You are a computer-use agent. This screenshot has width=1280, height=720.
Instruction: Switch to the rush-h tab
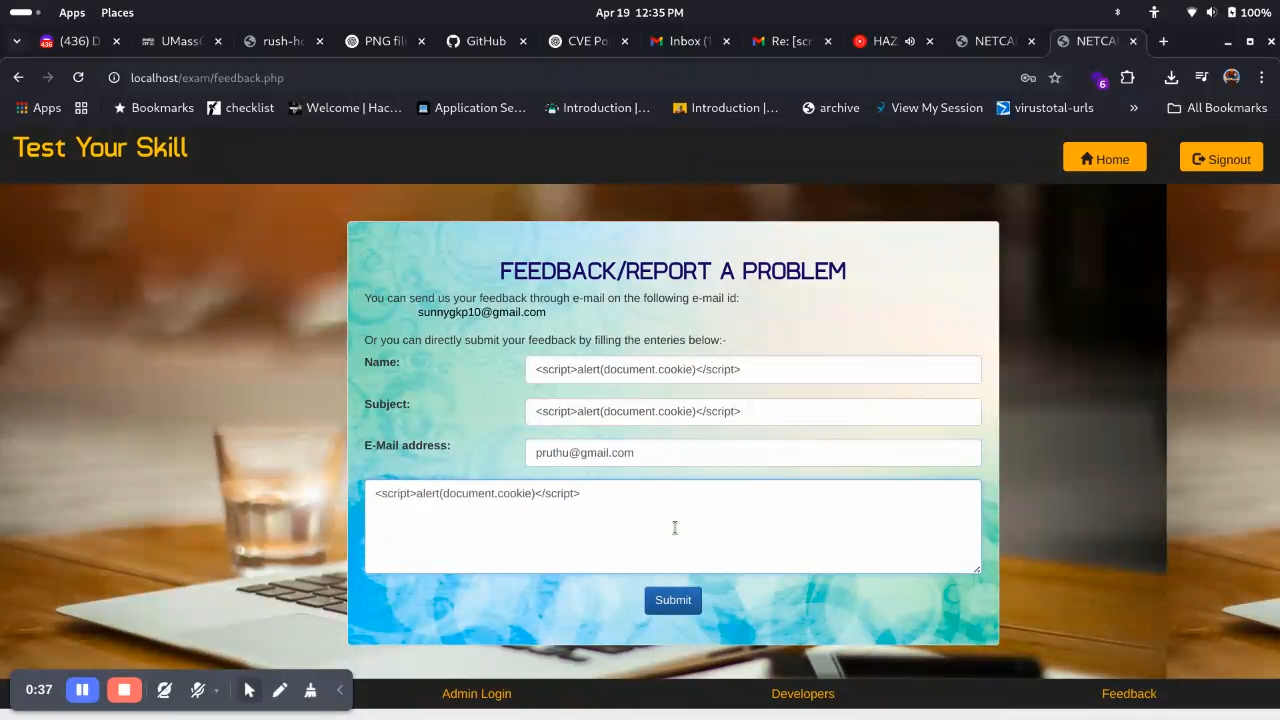tap(283, 41)
